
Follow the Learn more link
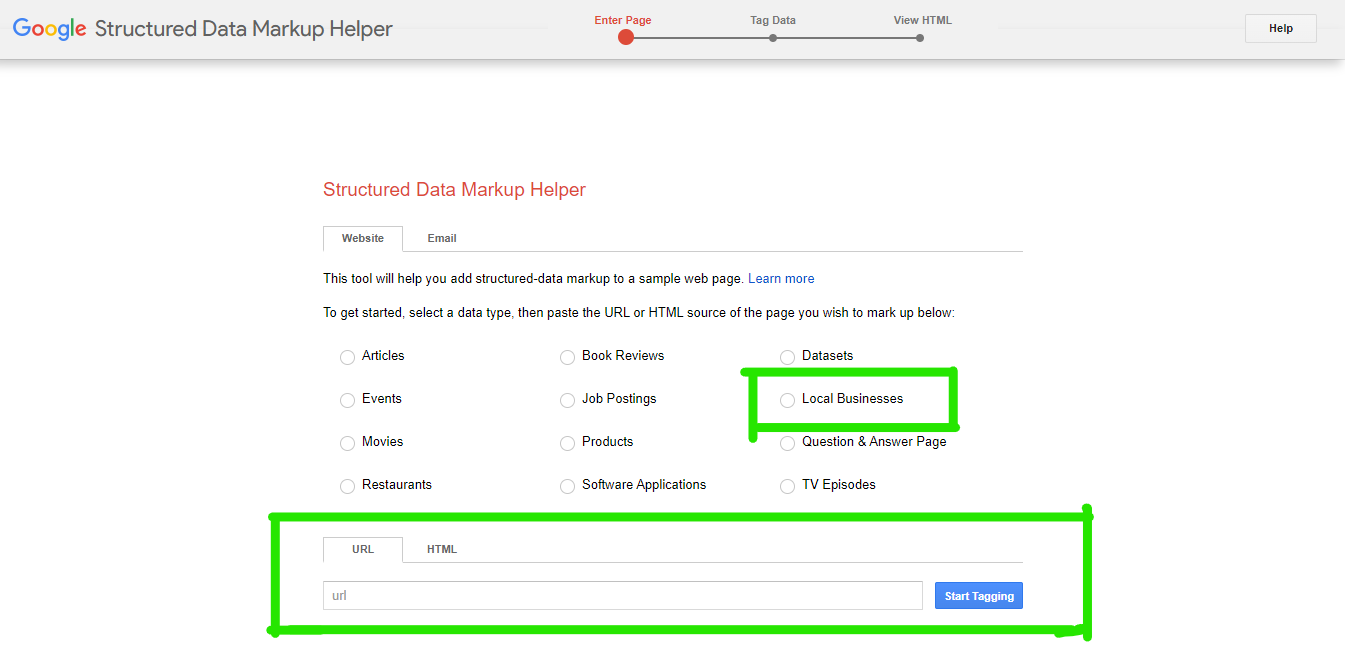click(781, 279)
